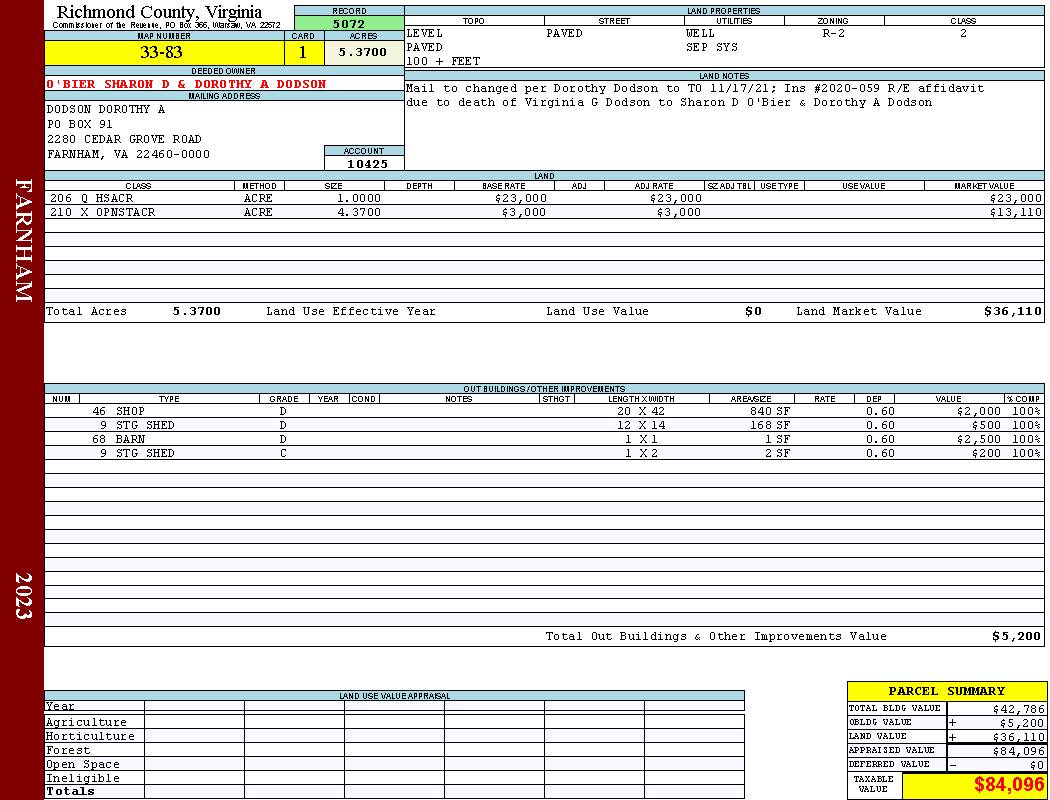Select the grade C STG SHED row
The height and width of the screenshot is (800, 1050).
[x=544, y=453]
